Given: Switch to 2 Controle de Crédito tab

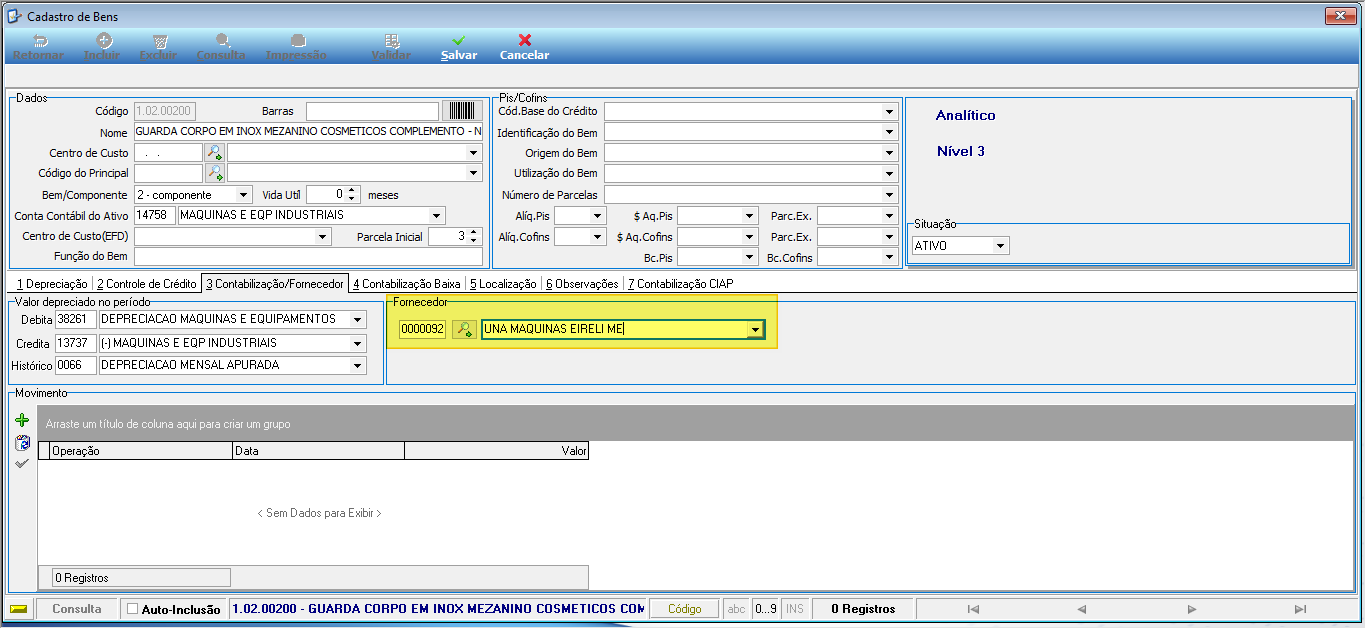Looking at the screenshot, I should (146, 284).
